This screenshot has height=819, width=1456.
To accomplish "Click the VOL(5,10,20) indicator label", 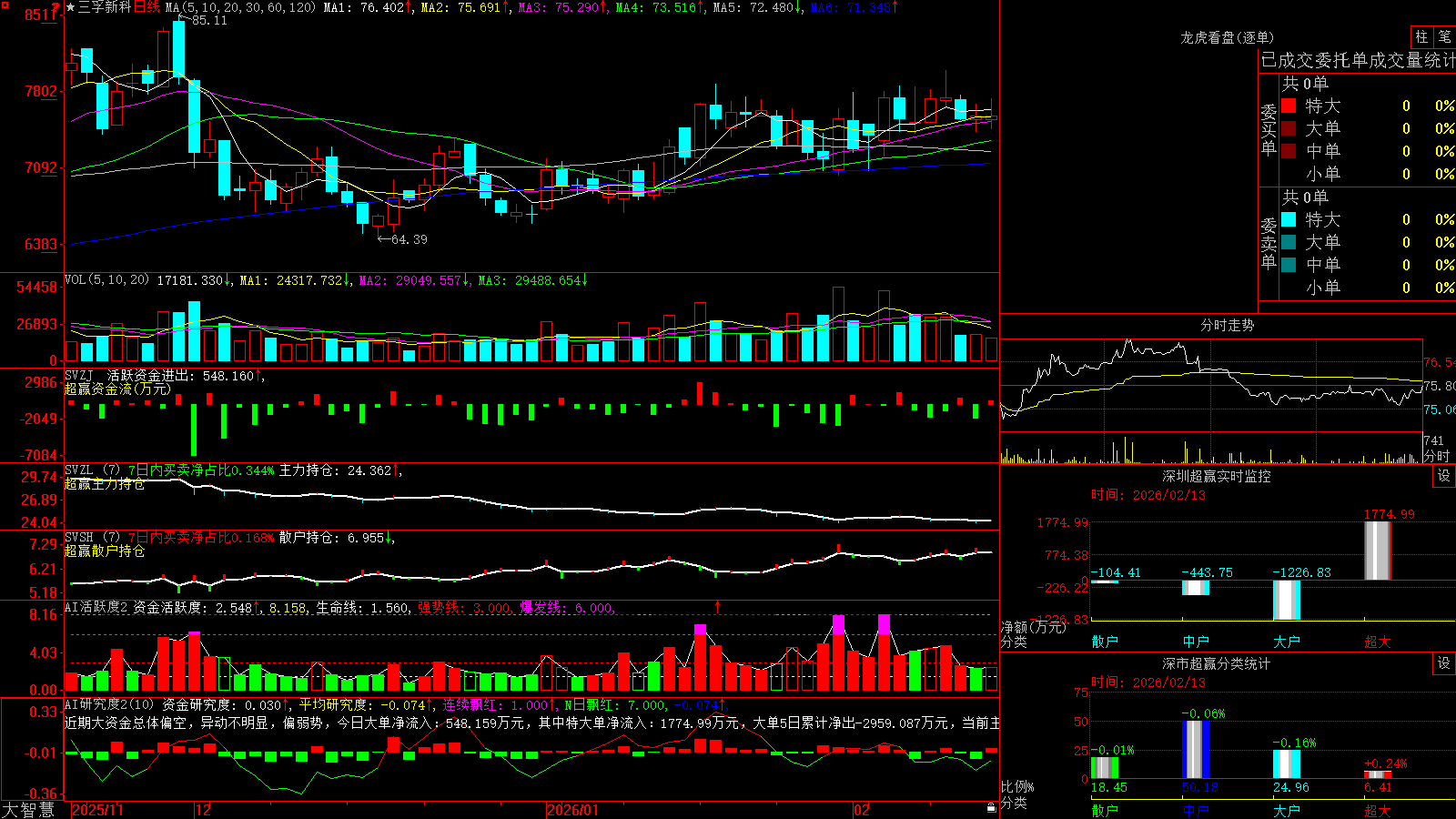I will pyautogui.click(x=106, y=279).
